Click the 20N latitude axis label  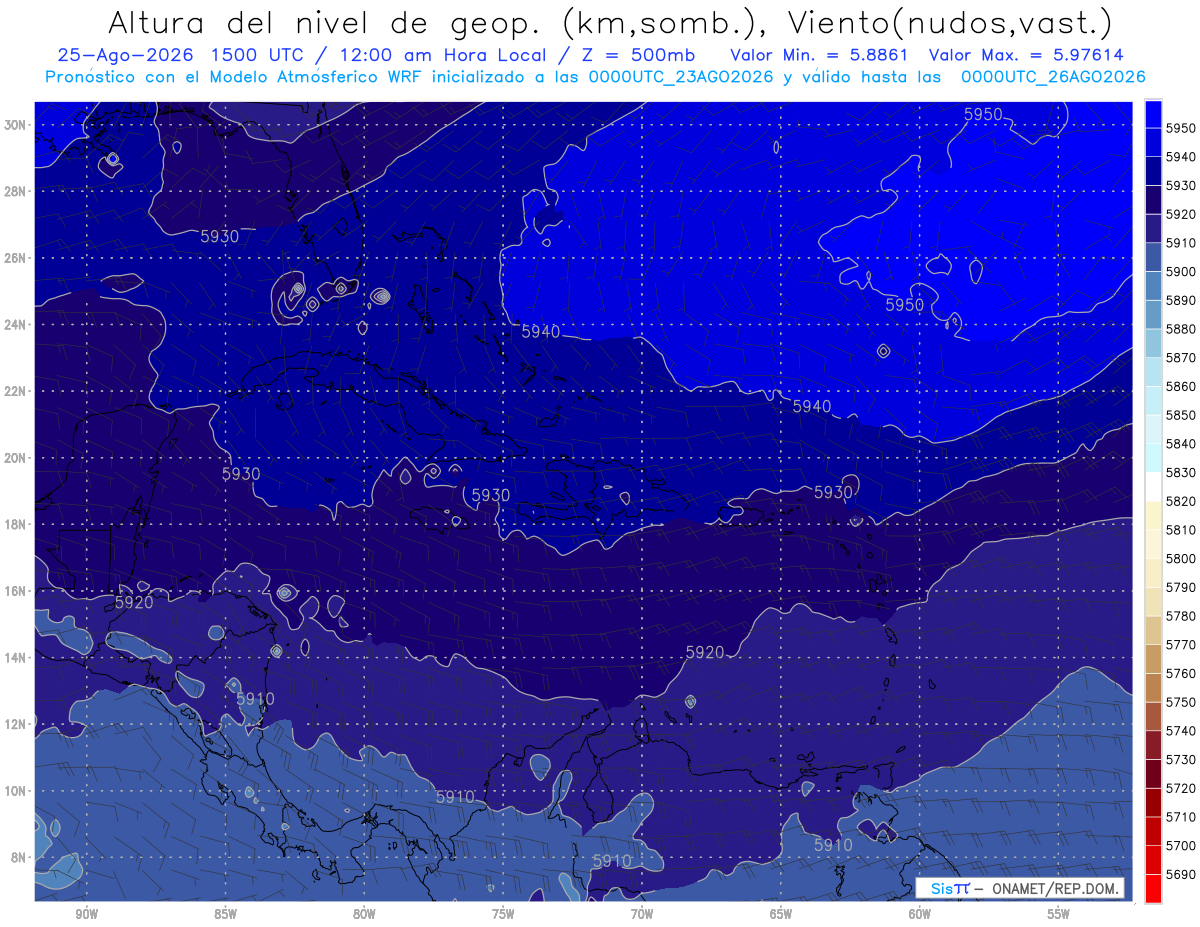15,458
